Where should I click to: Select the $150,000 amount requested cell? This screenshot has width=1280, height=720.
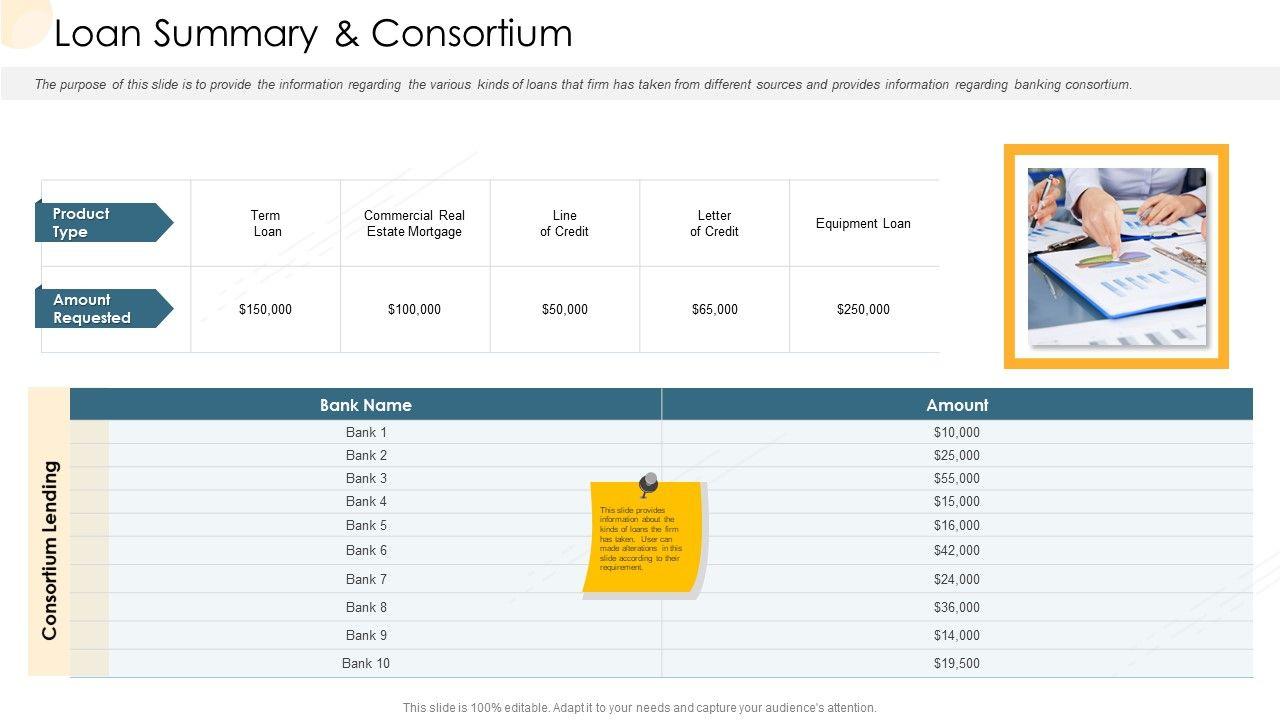[x=266, y=309]
